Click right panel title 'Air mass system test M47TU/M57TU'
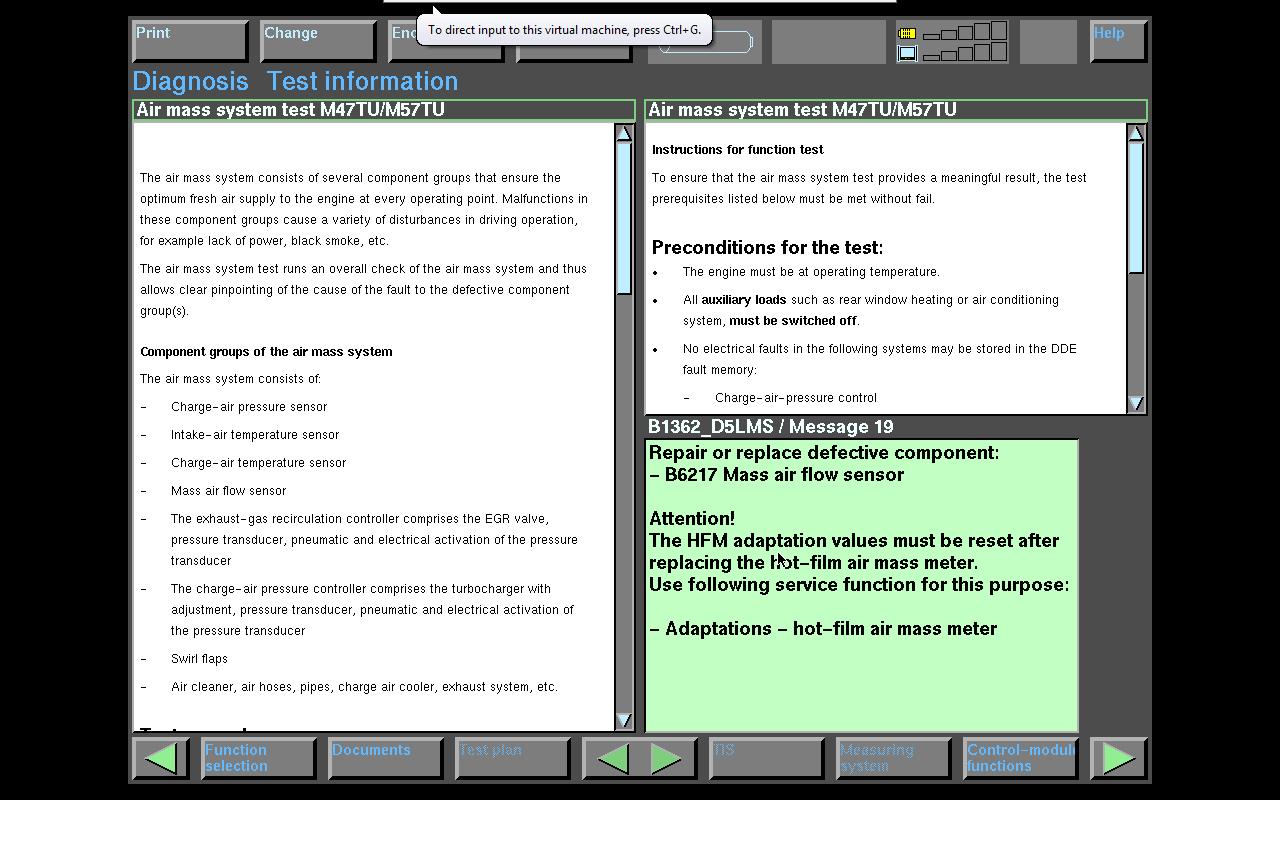 803,110
